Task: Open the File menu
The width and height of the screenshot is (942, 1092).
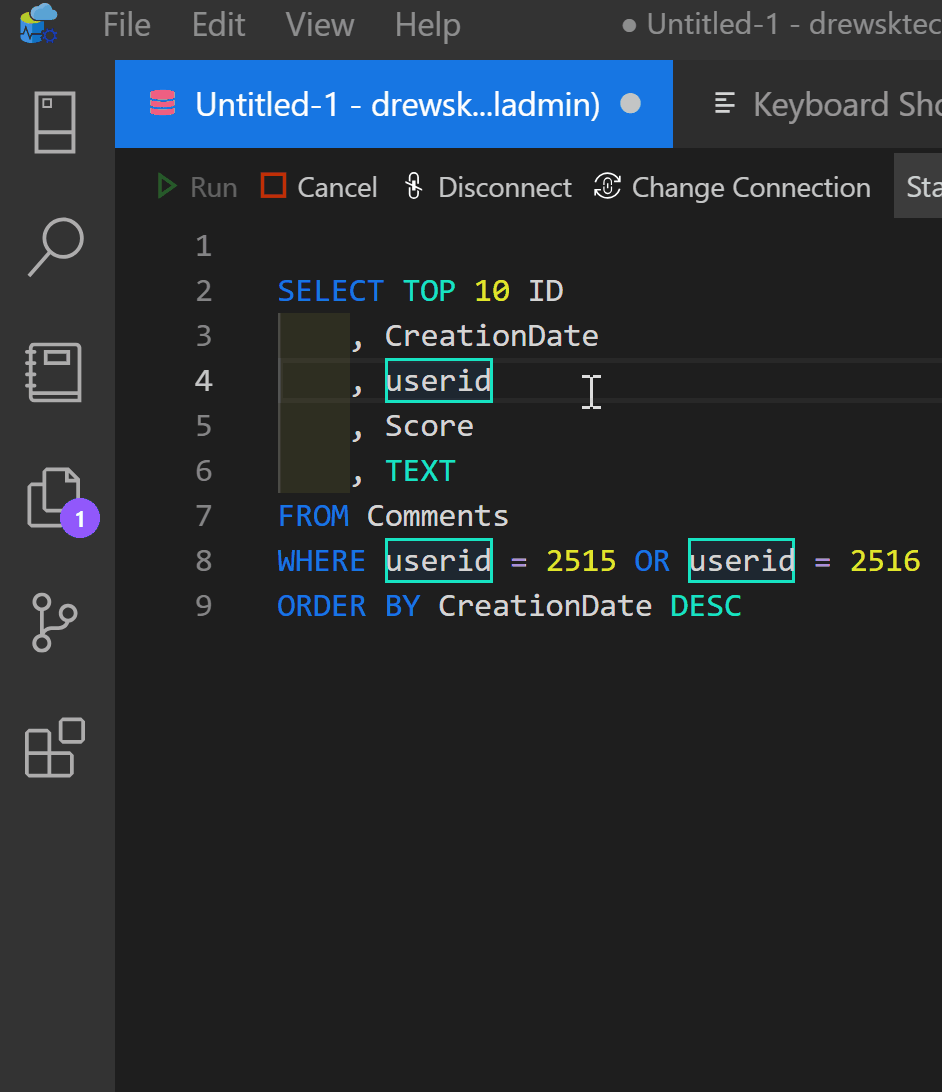Action: 127,24
